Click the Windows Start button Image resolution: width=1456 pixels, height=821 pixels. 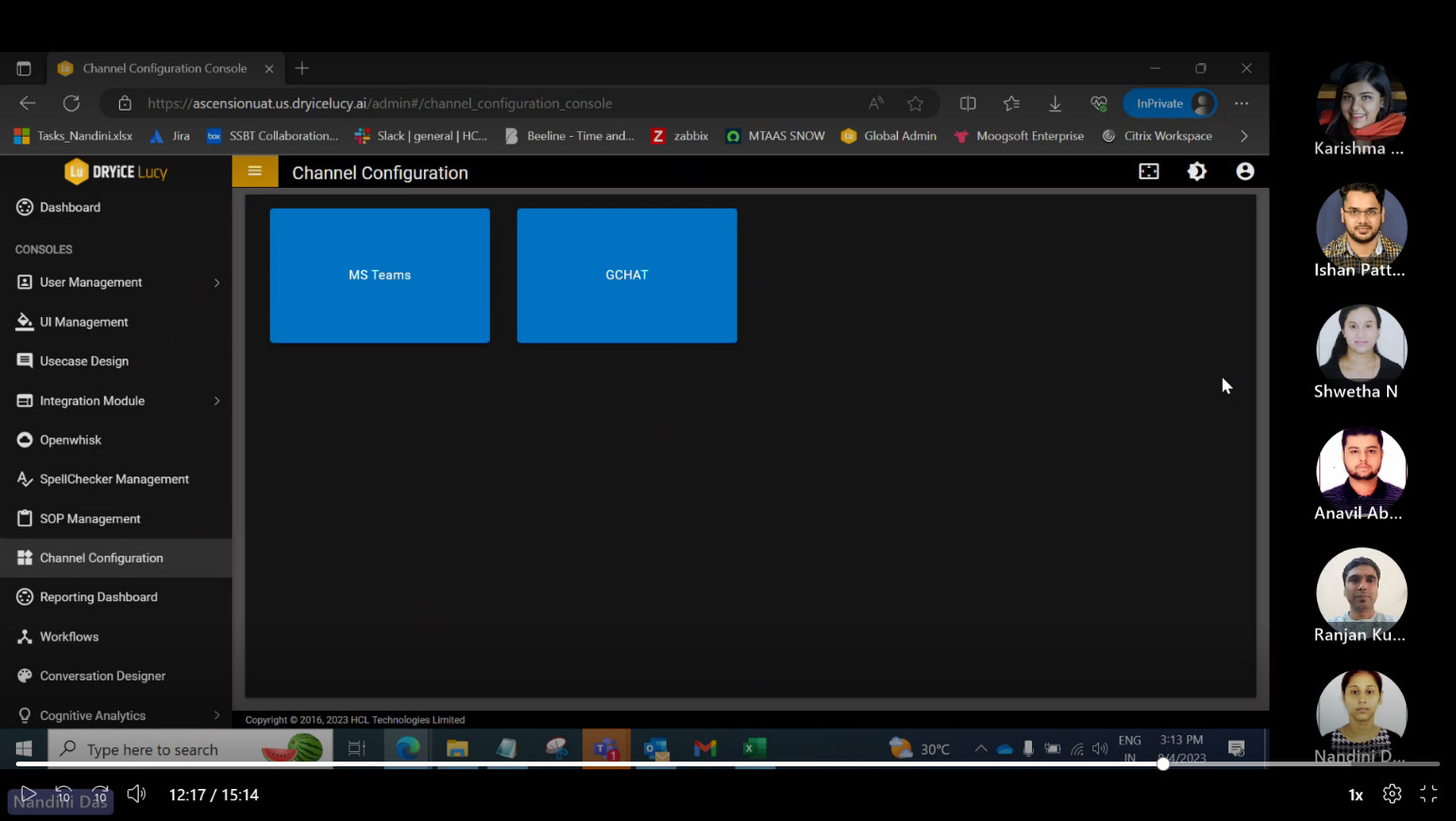click(25, 748)
